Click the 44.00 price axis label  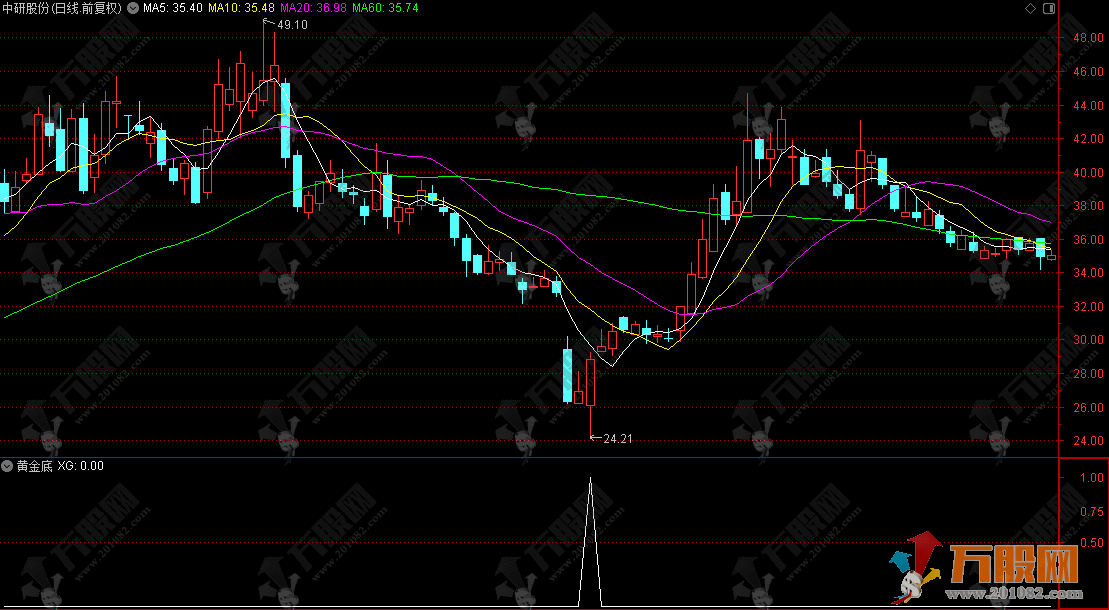(x=1088, y=105)
